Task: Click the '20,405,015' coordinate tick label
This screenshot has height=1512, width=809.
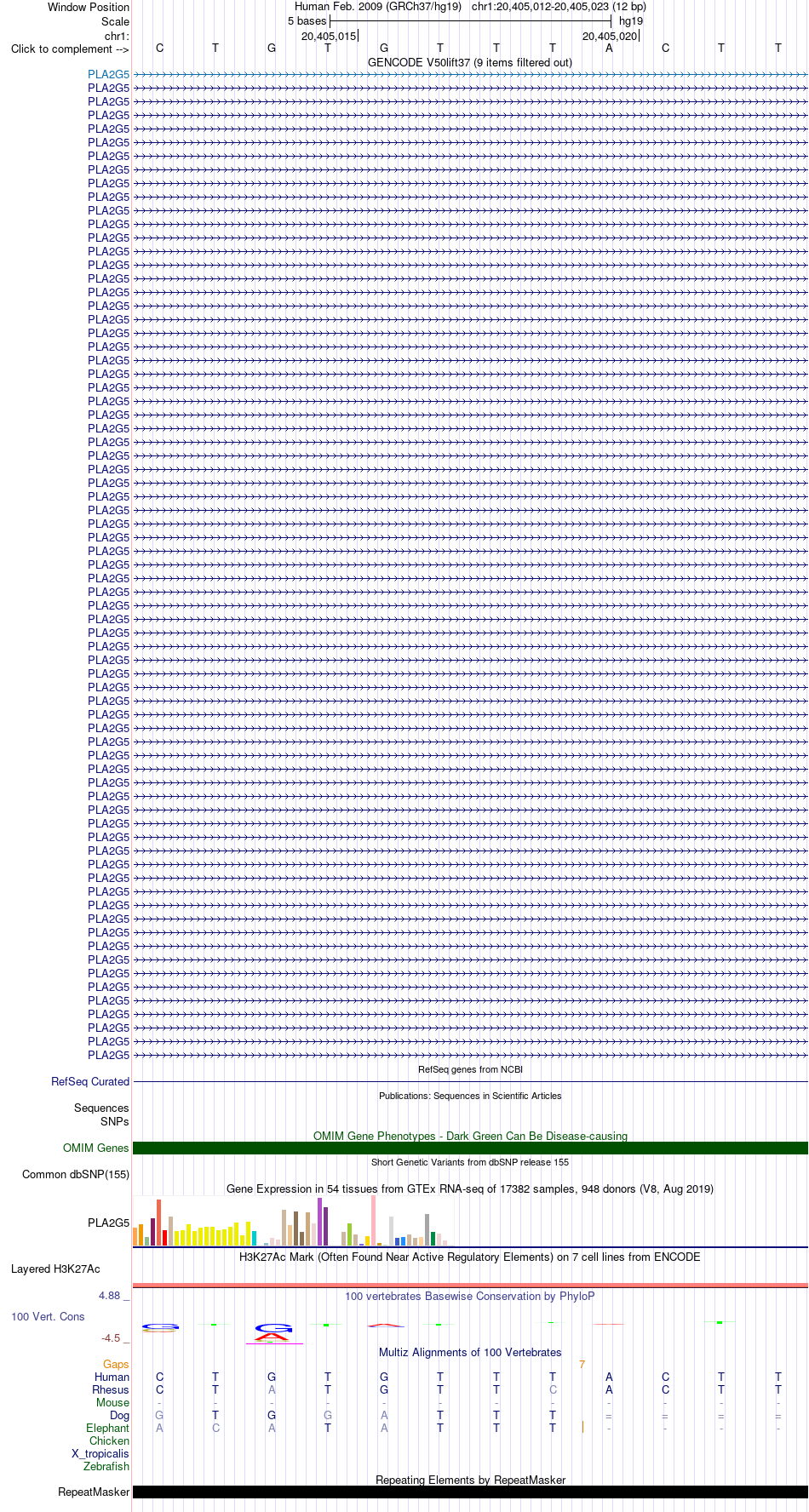Action: (329, 36)
